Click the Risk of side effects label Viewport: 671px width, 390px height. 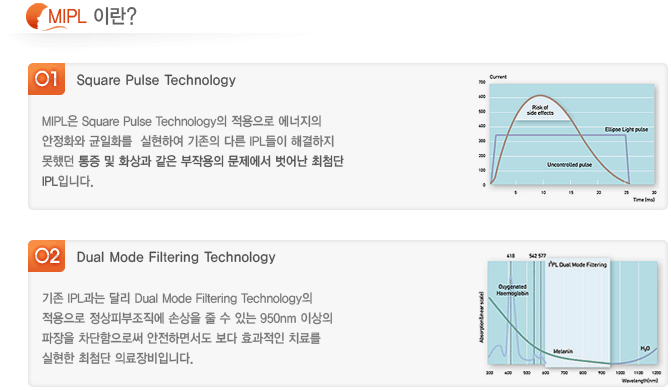[x=540, y=110]
